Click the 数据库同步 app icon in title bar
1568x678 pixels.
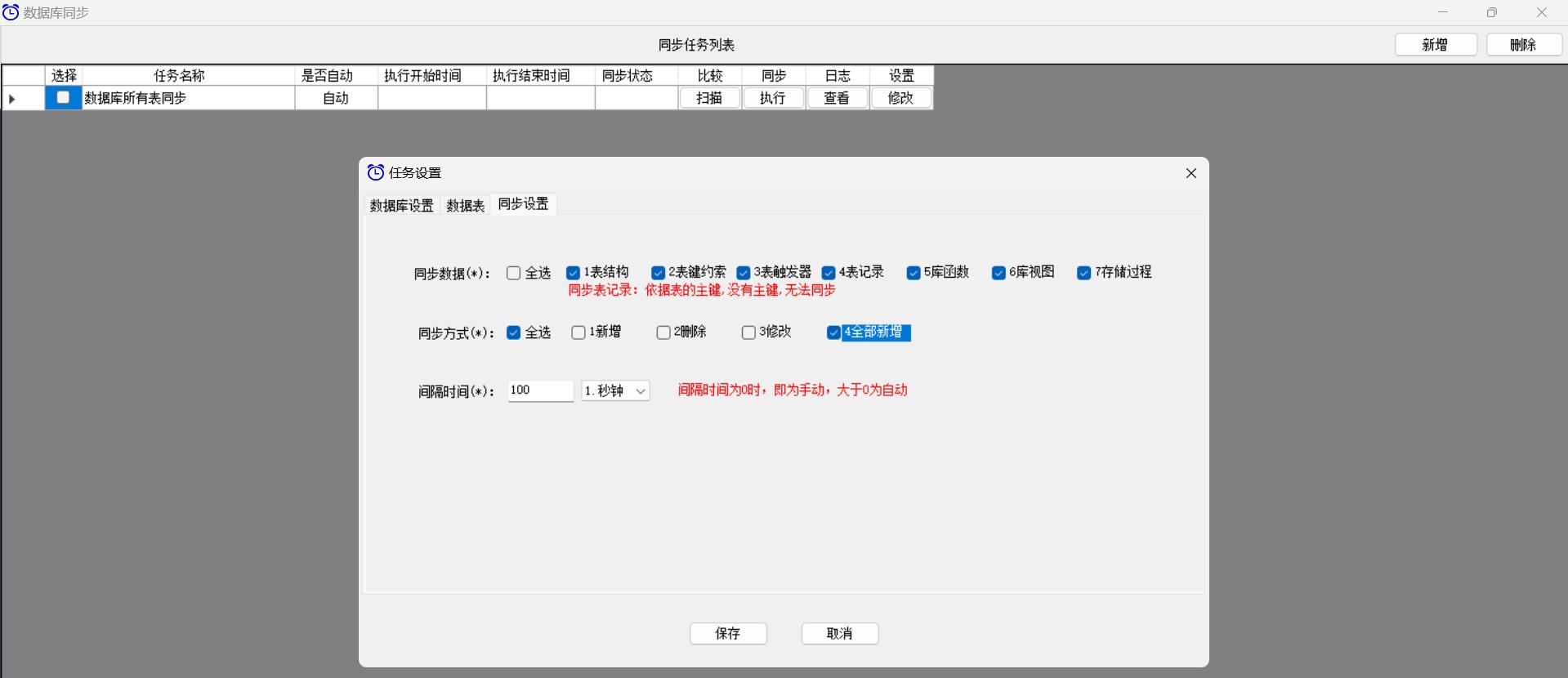point(11,12)
